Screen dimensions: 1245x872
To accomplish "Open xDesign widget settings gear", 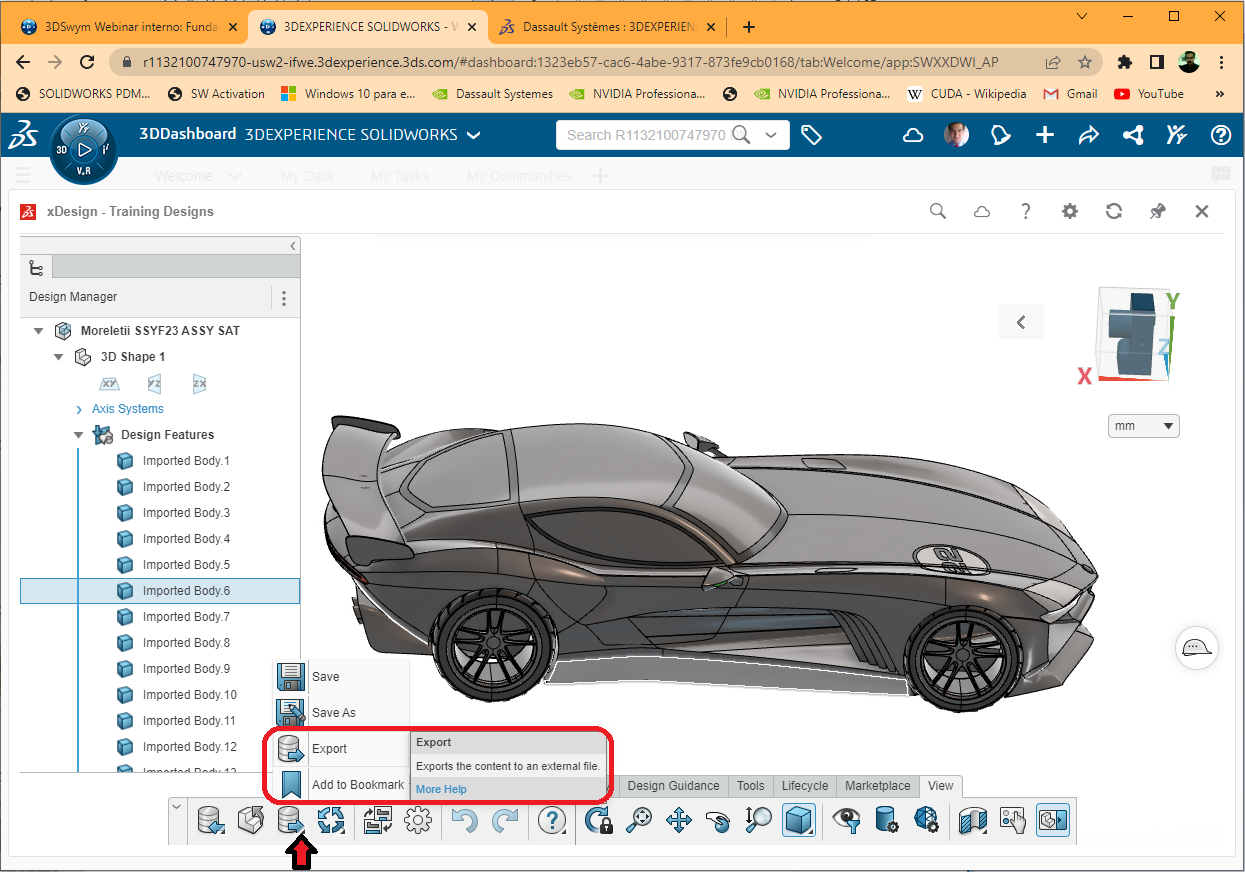I will pyautogui.click(x=1070, y=211).
